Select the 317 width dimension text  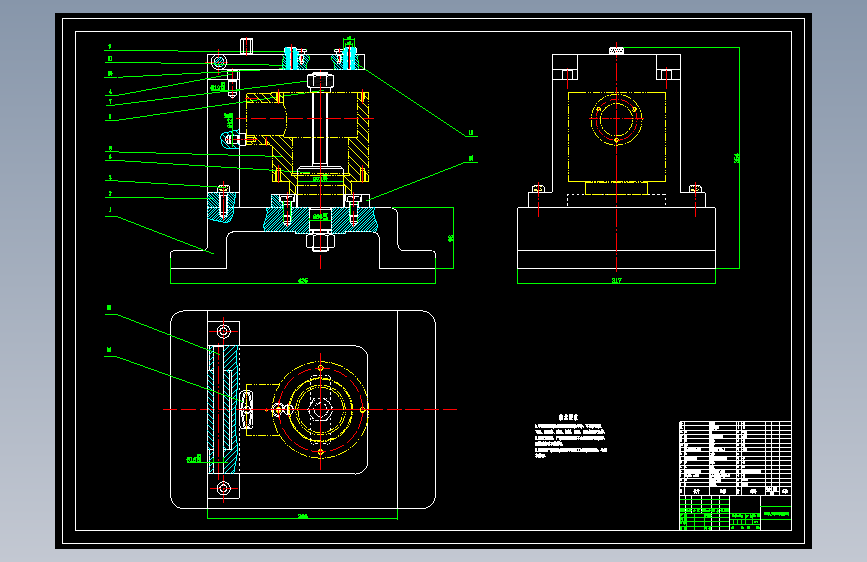click(617, 280)
